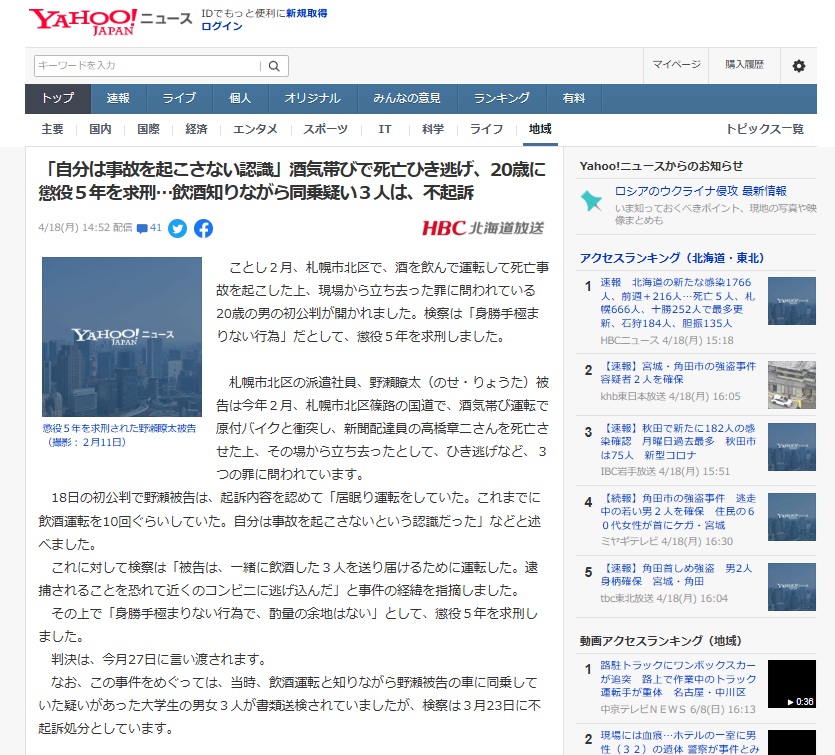Open settings via the gear icon
The image size is (835, 755).
798,66
